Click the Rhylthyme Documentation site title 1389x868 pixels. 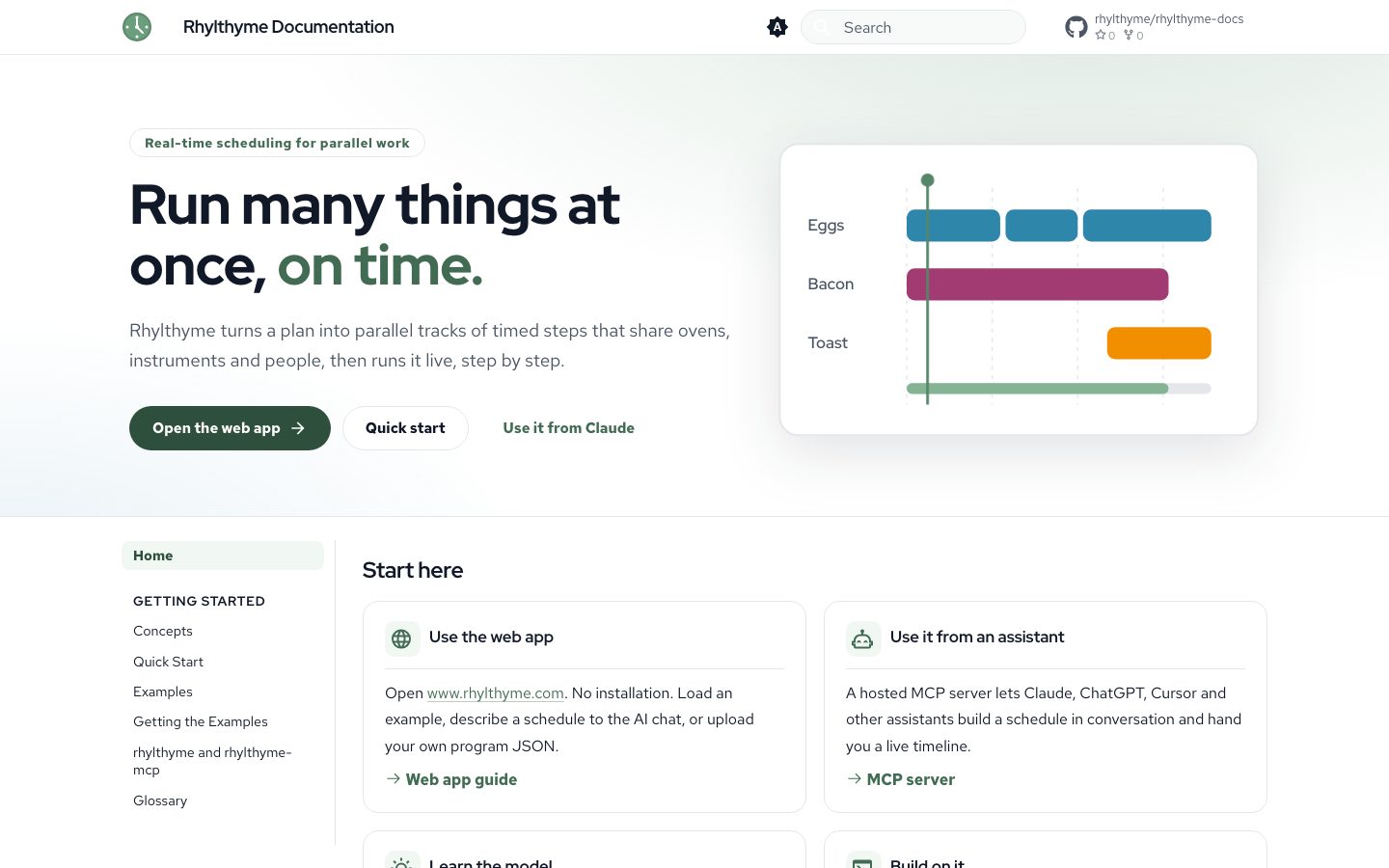point(288,27)
